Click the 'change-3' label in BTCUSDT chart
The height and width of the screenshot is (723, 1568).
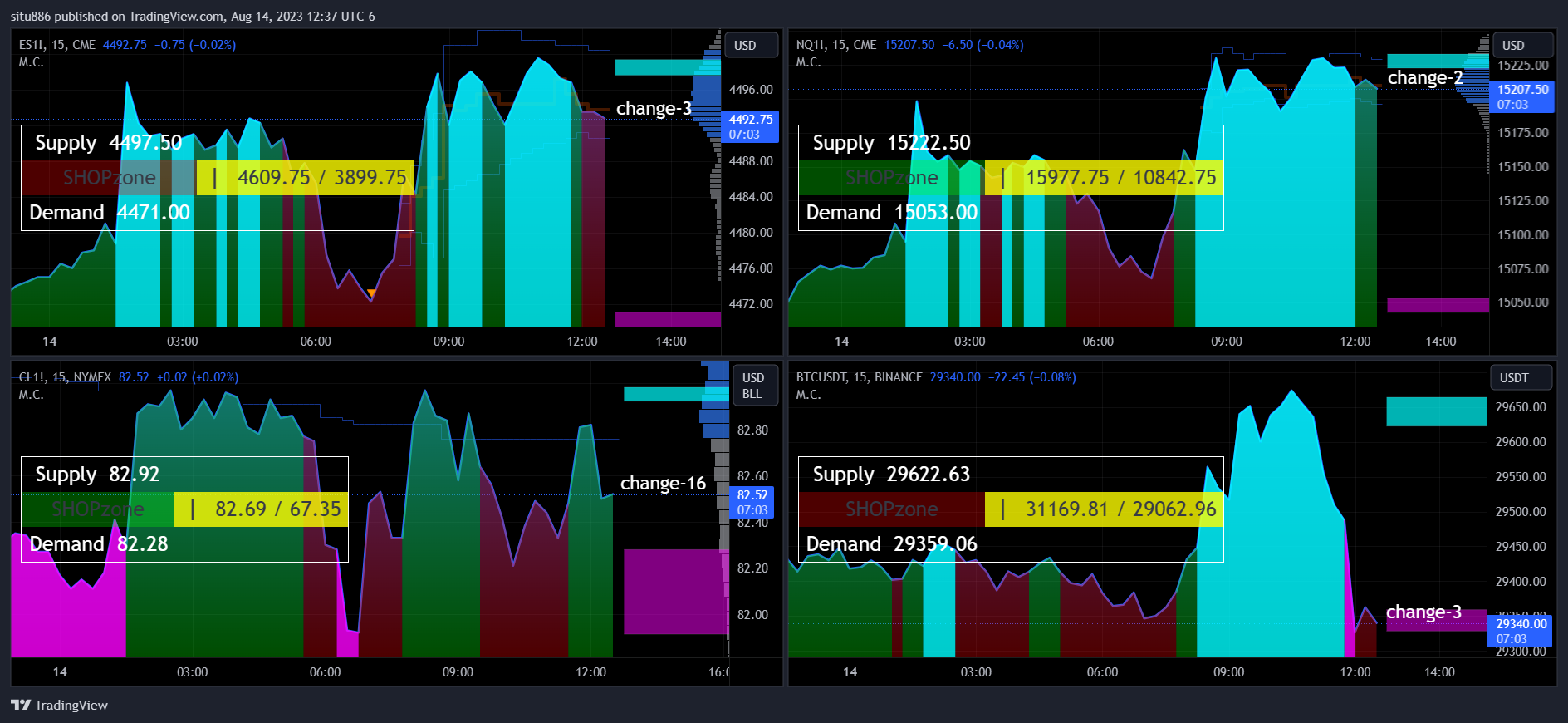1423,612
